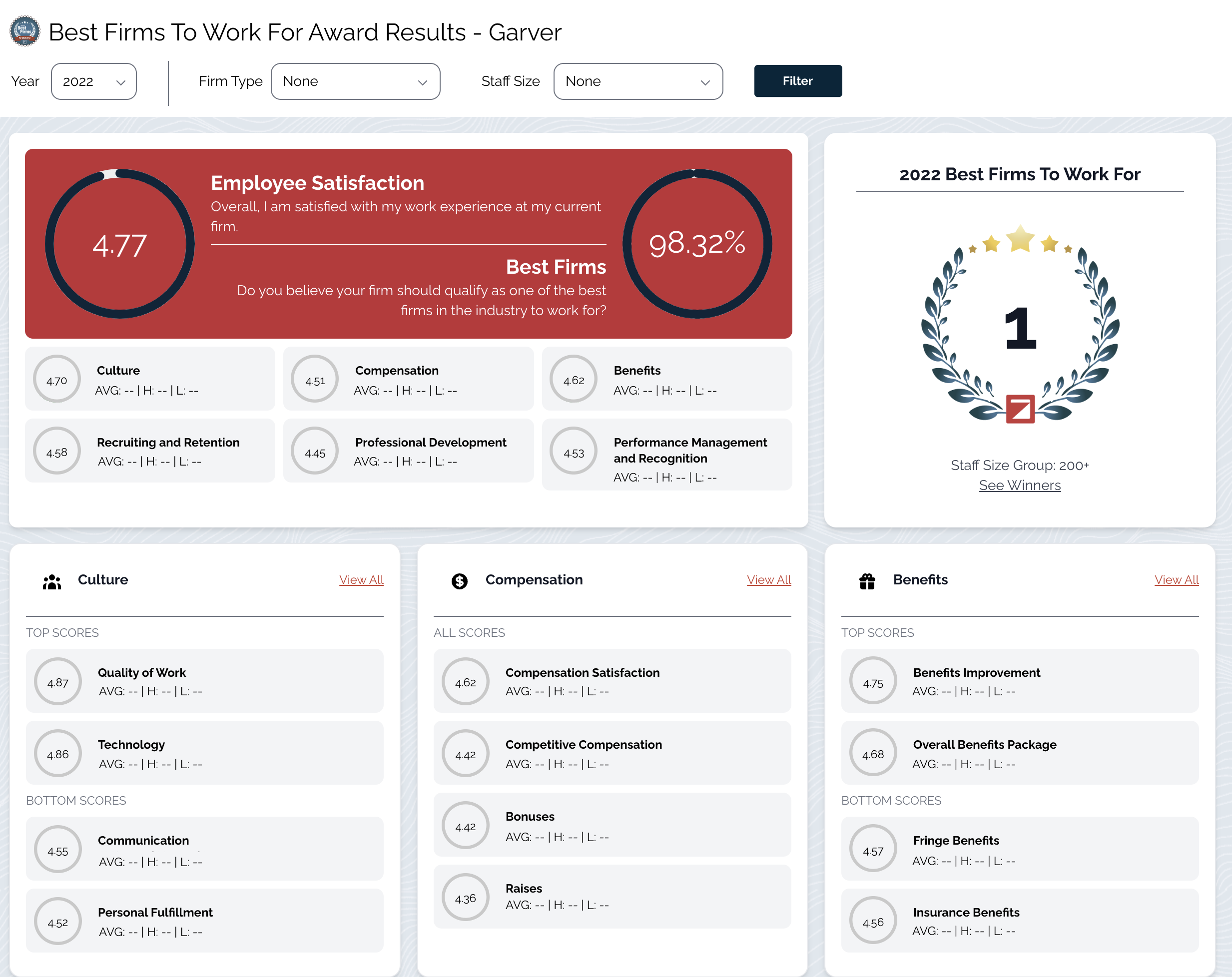Click BOTTOM SCORES label in Culture panel
Screen dimensions: 1232x977
click(x=76, y=801)
